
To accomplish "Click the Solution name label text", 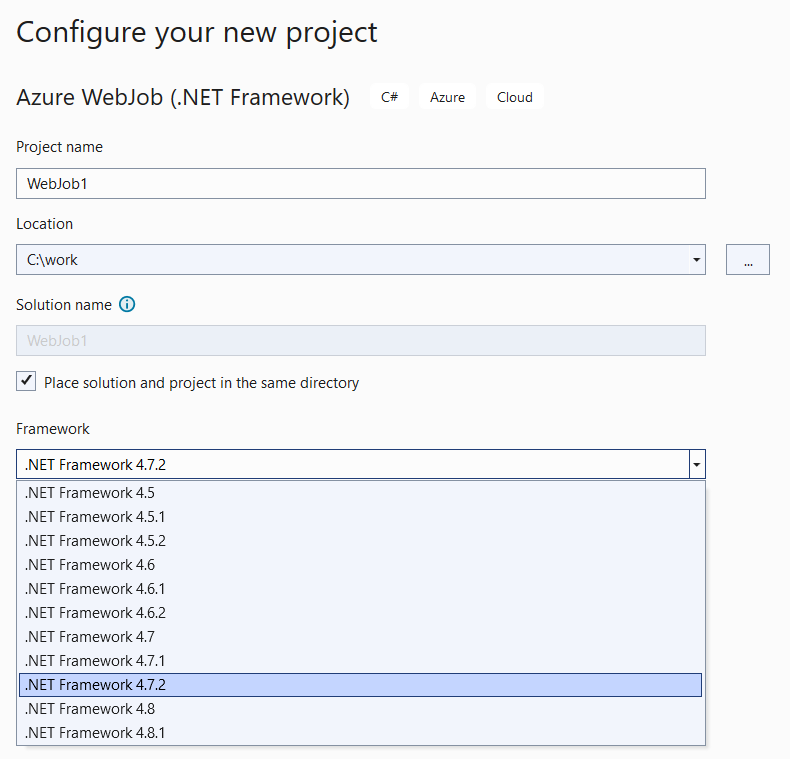I will [x=64, y=305].
